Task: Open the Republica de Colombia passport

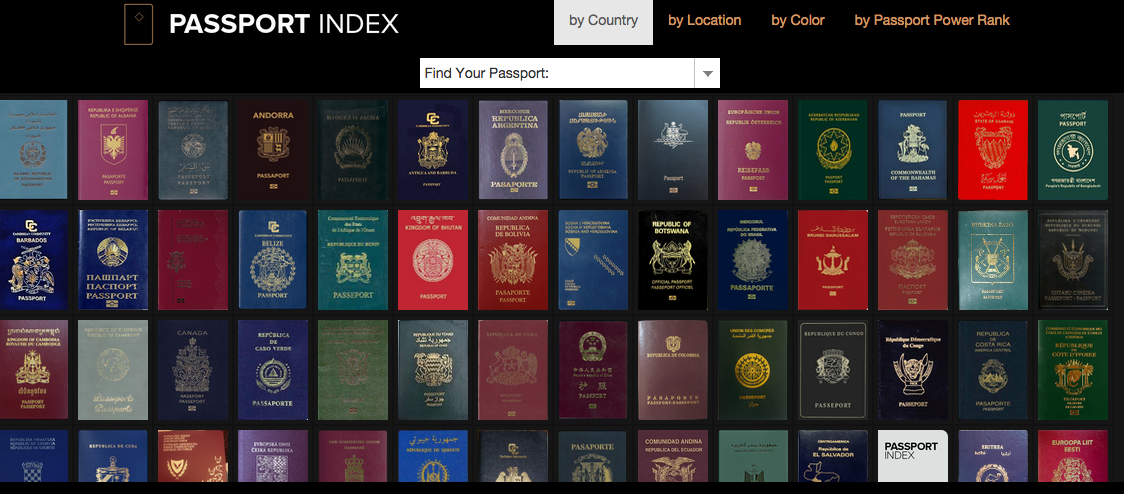Action: click(x=673, y=370)
